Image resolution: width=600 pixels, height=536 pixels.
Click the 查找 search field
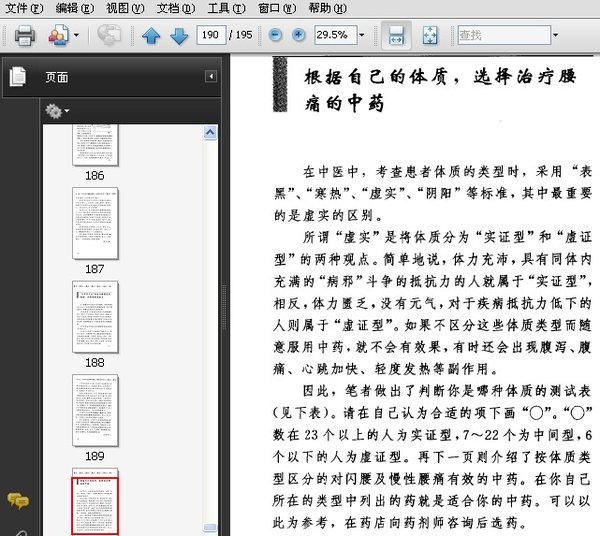click(504, 35)
